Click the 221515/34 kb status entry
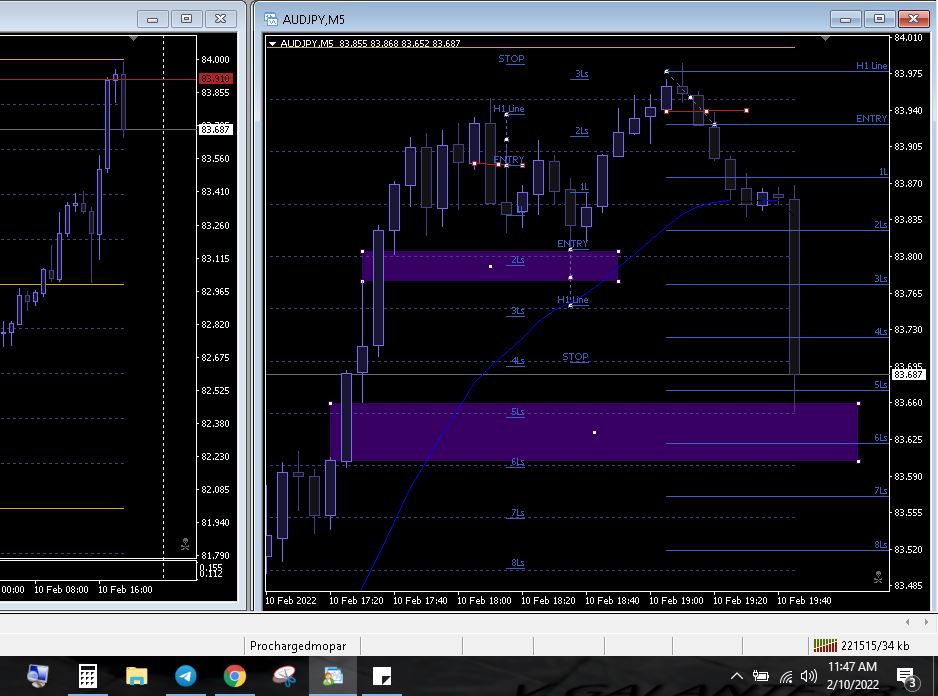Image resolution: width=938 pixels, height=696 pixels. [x=875, y=646]
